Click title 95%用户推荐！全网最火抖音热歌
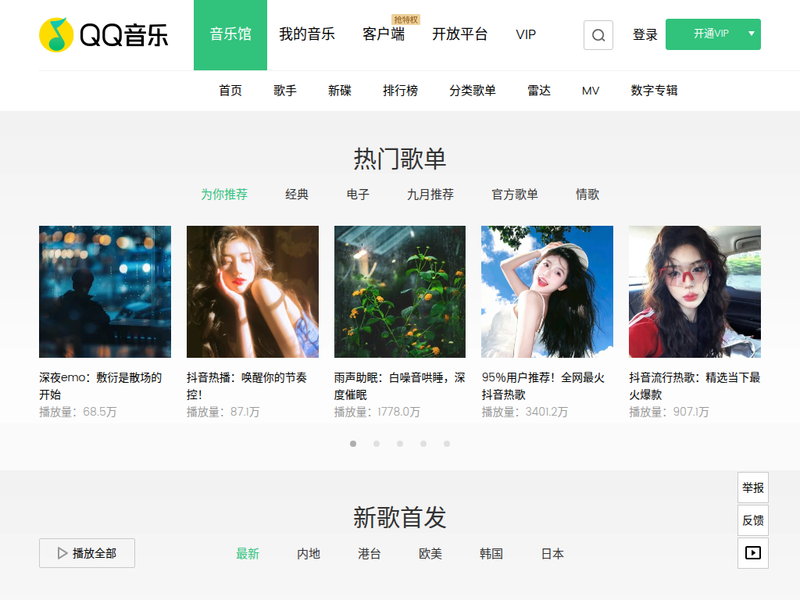 (543, 386)
